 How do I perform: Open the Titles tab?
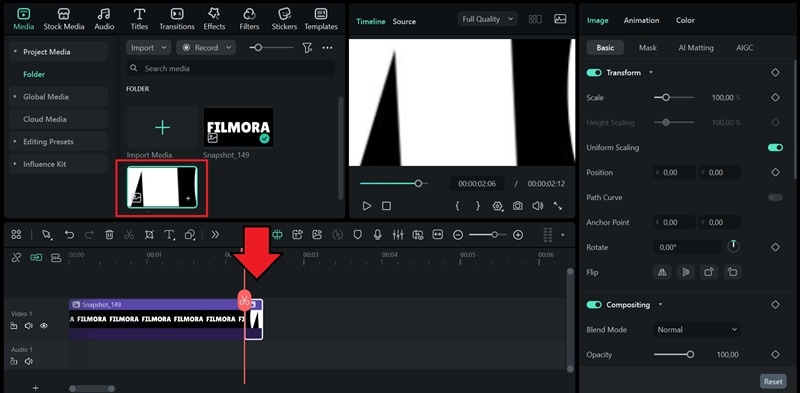[139, 19]
